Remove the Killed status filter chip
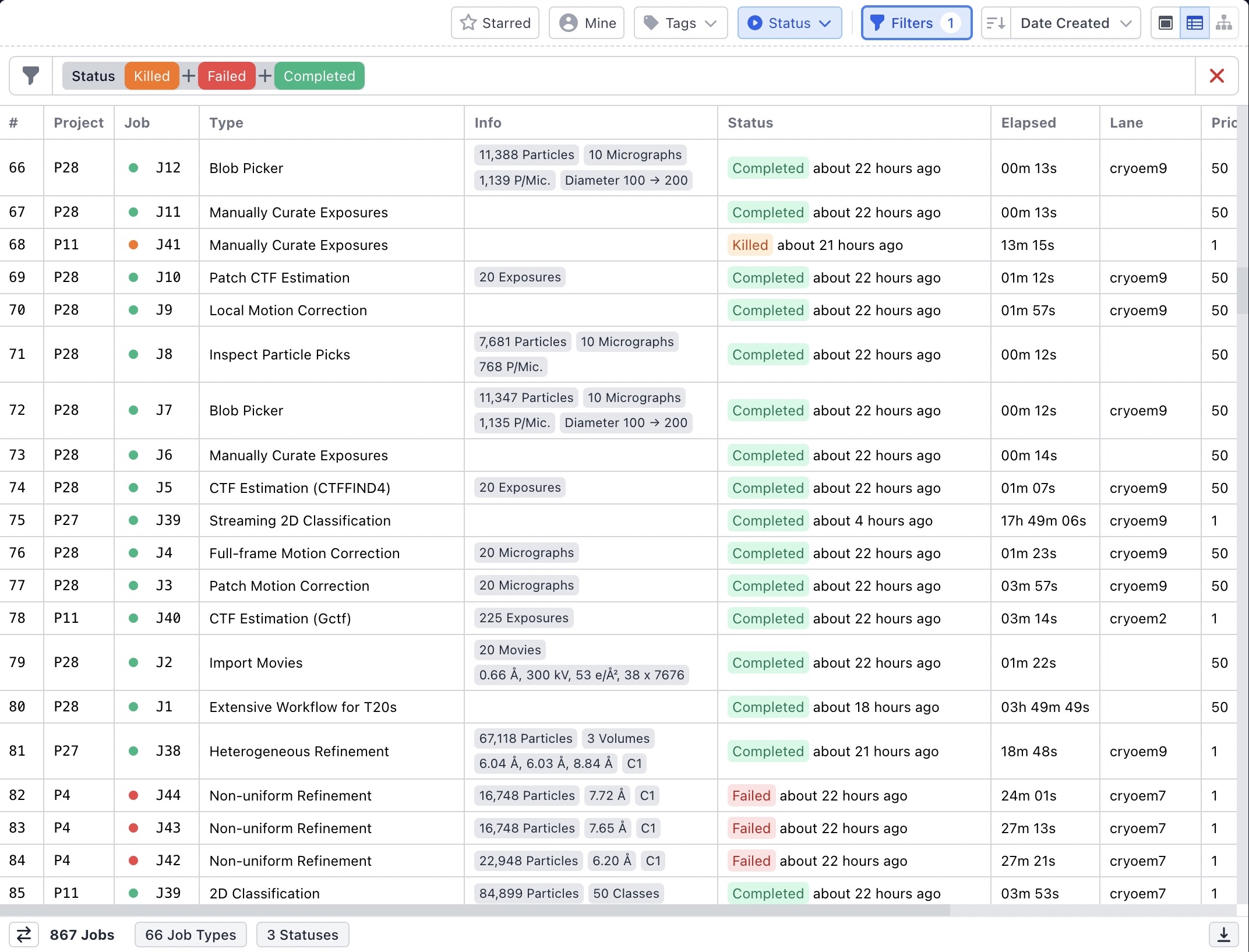The height and width of the screenshot is (952, 1249). (x=151, y=76)
